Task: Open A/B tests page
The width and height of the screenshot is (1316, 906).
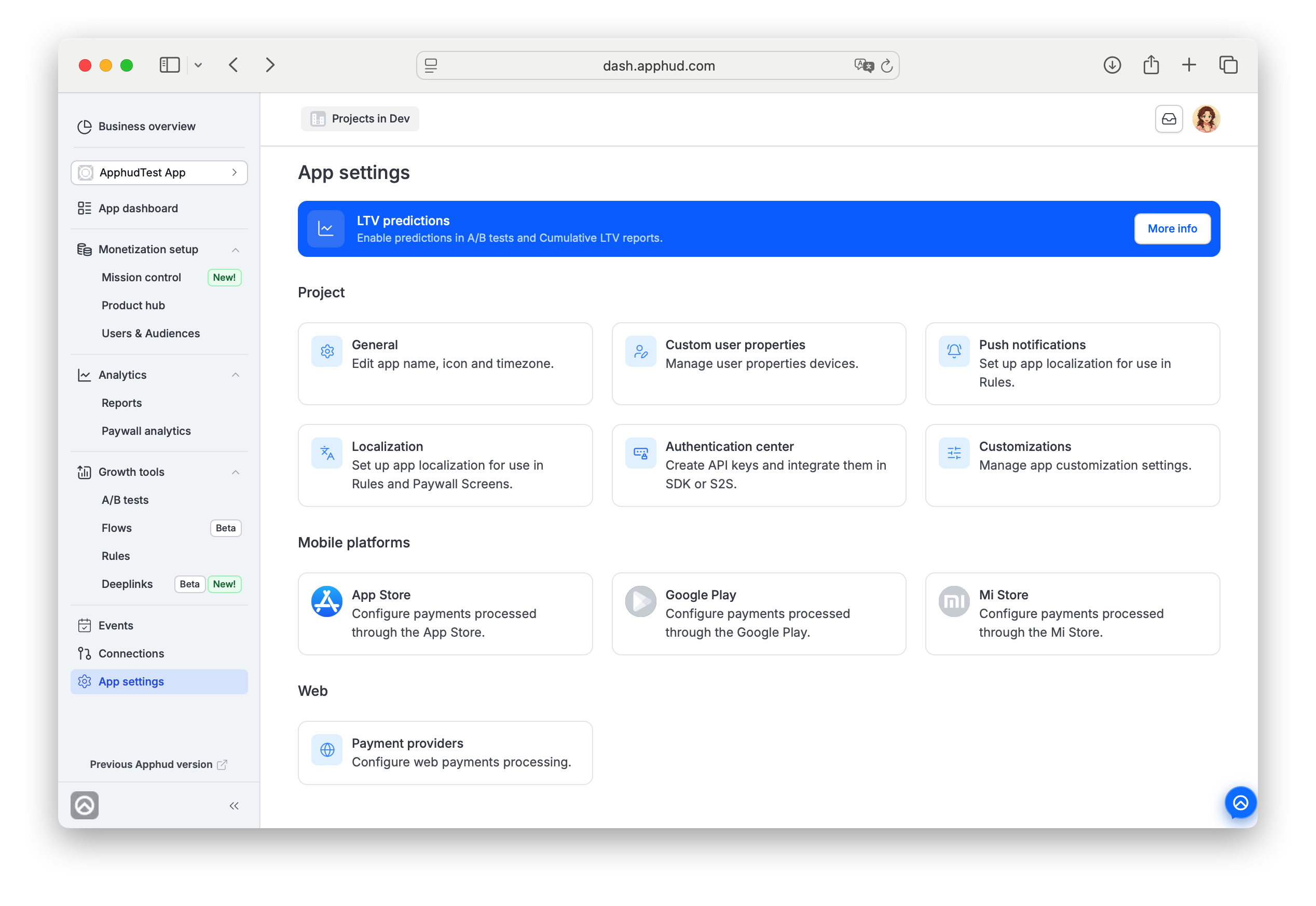Action: click(125, 500)
